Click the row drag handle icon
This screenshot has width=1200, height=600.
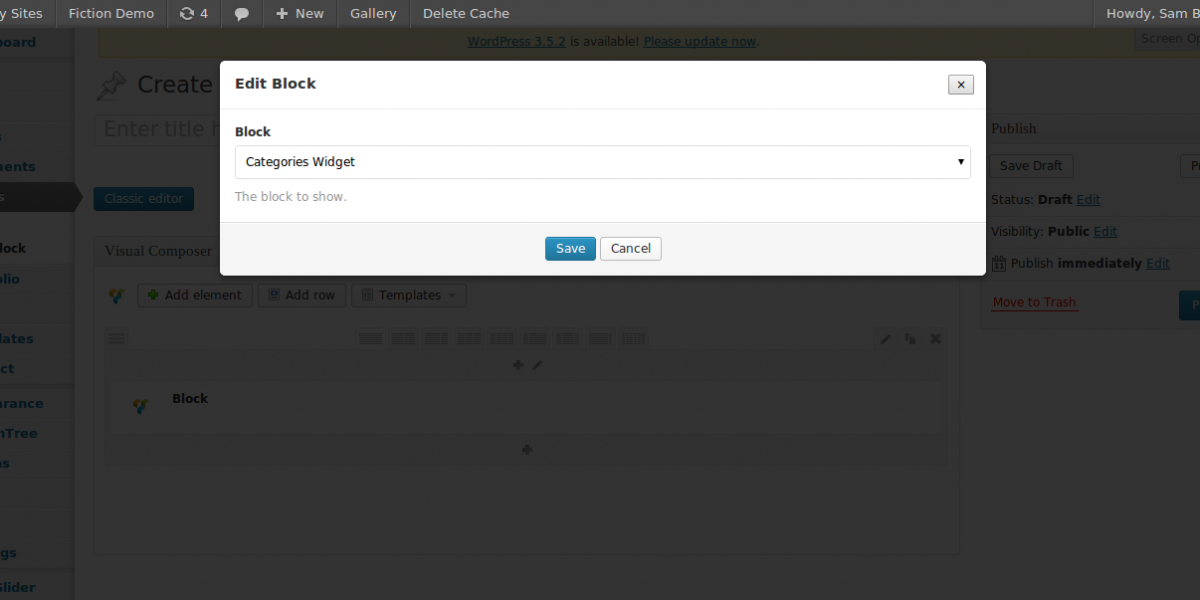point(117,339)
